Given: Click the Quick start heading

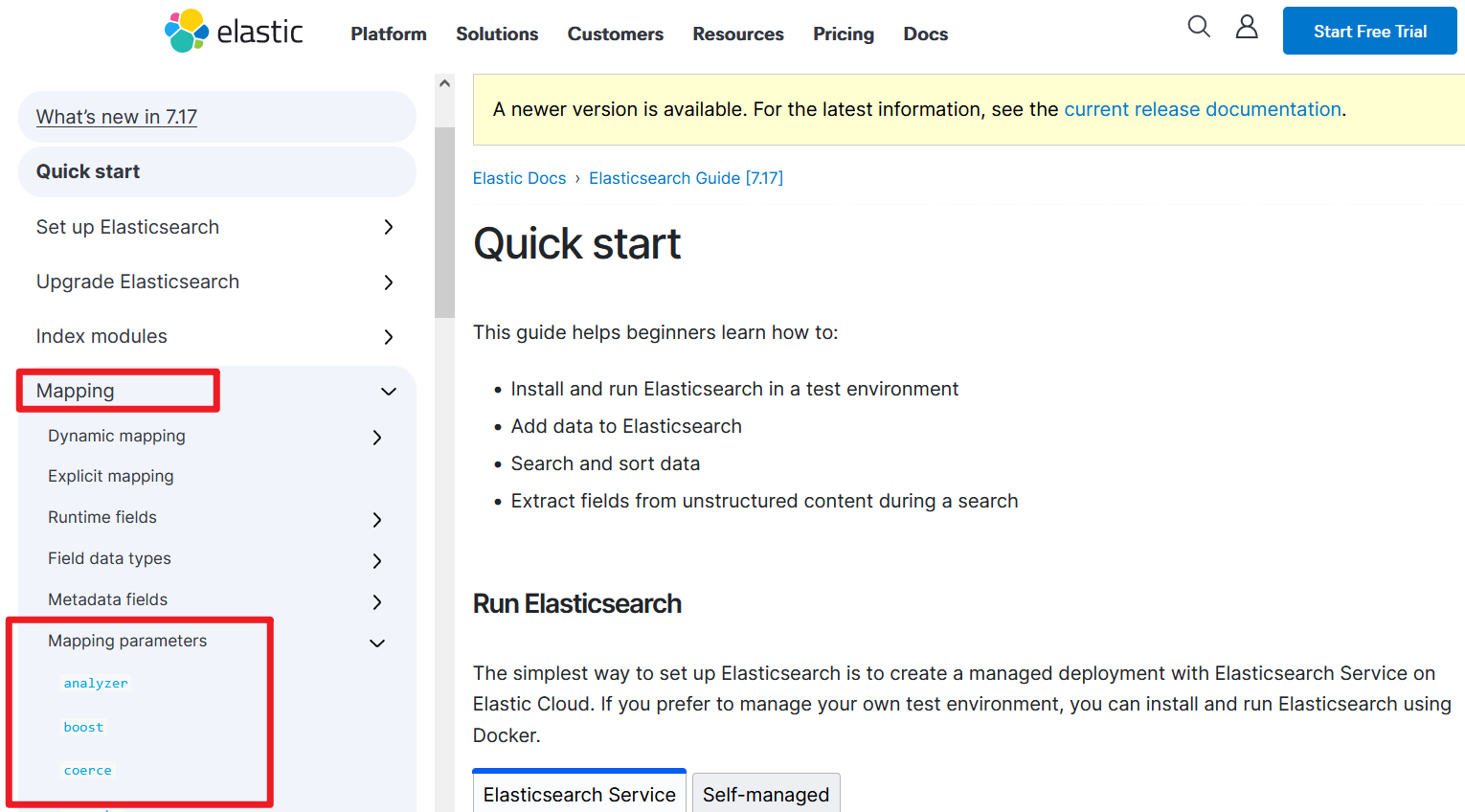Looking at the screenshot, I should pos(576,243).
